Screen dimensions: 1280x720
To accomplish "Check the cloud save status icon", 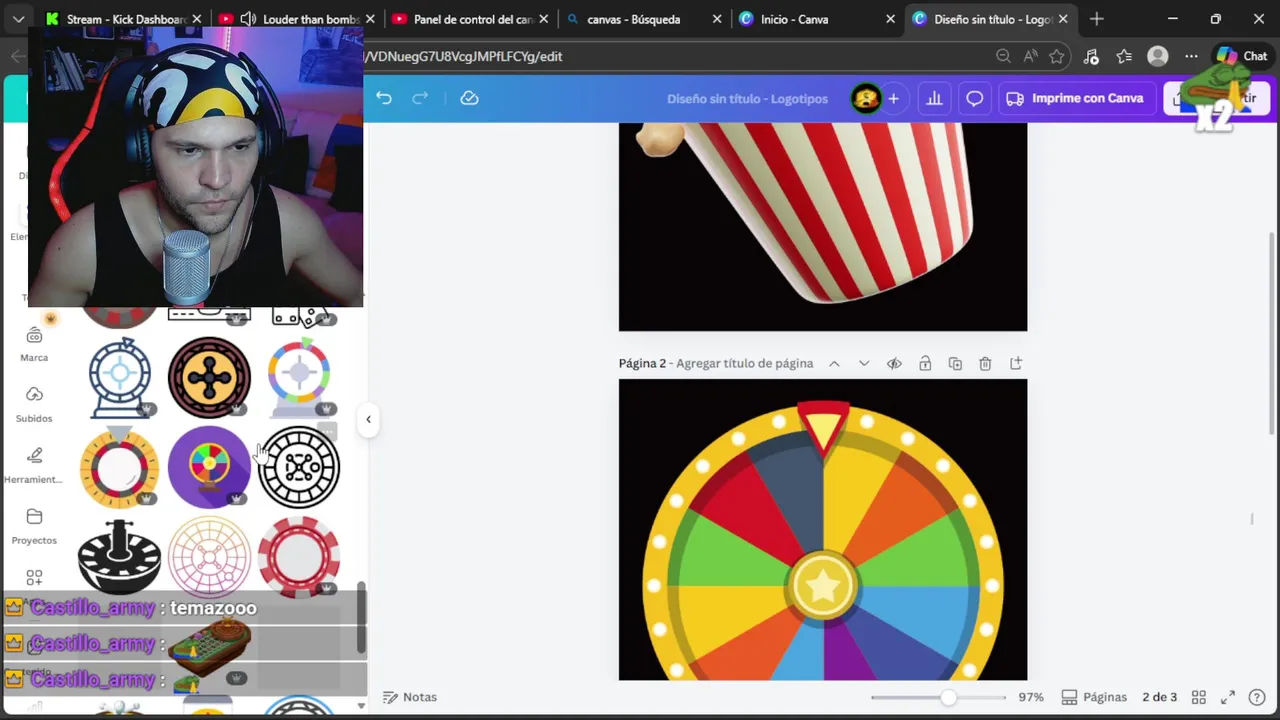I will coord(469,98).
